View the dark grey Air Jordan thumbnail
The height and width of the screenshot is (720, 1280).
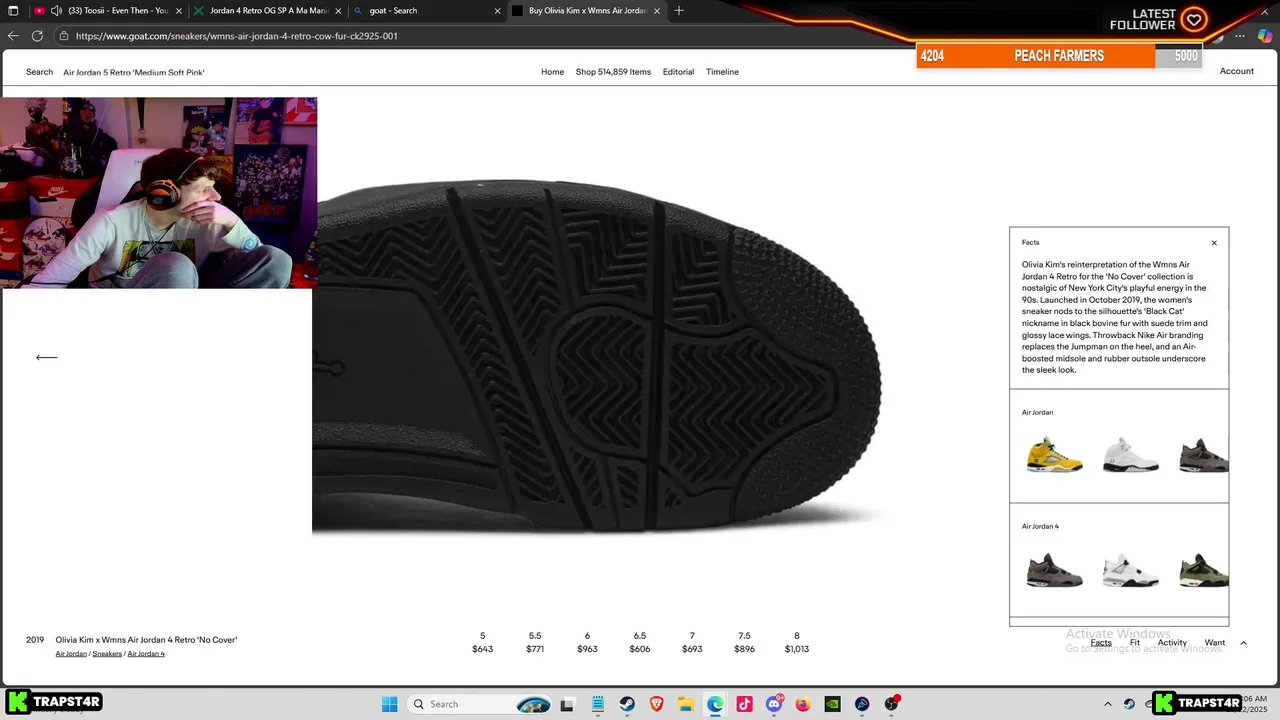pyautogui.click(x=1203, y=455)
